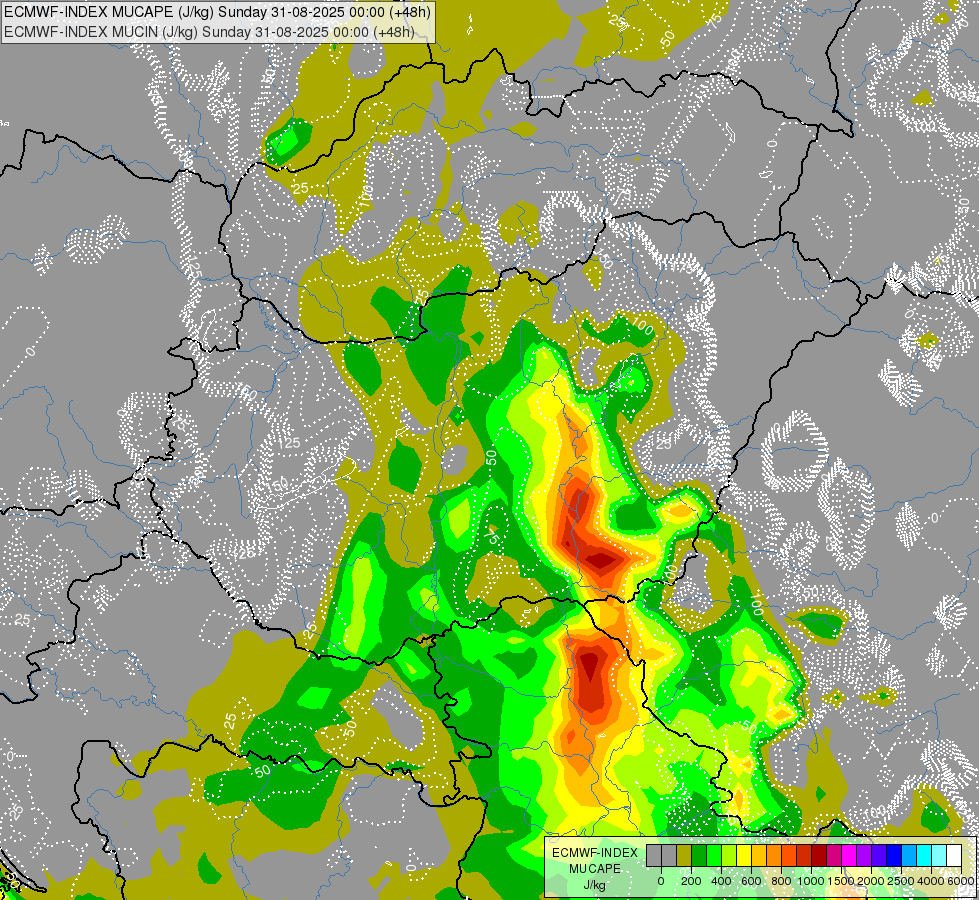The height and width of the screenshot is (900, 979).
Task: Click 'ECMWF-INDEX' label inside the legend box
Action: point(595,853)
